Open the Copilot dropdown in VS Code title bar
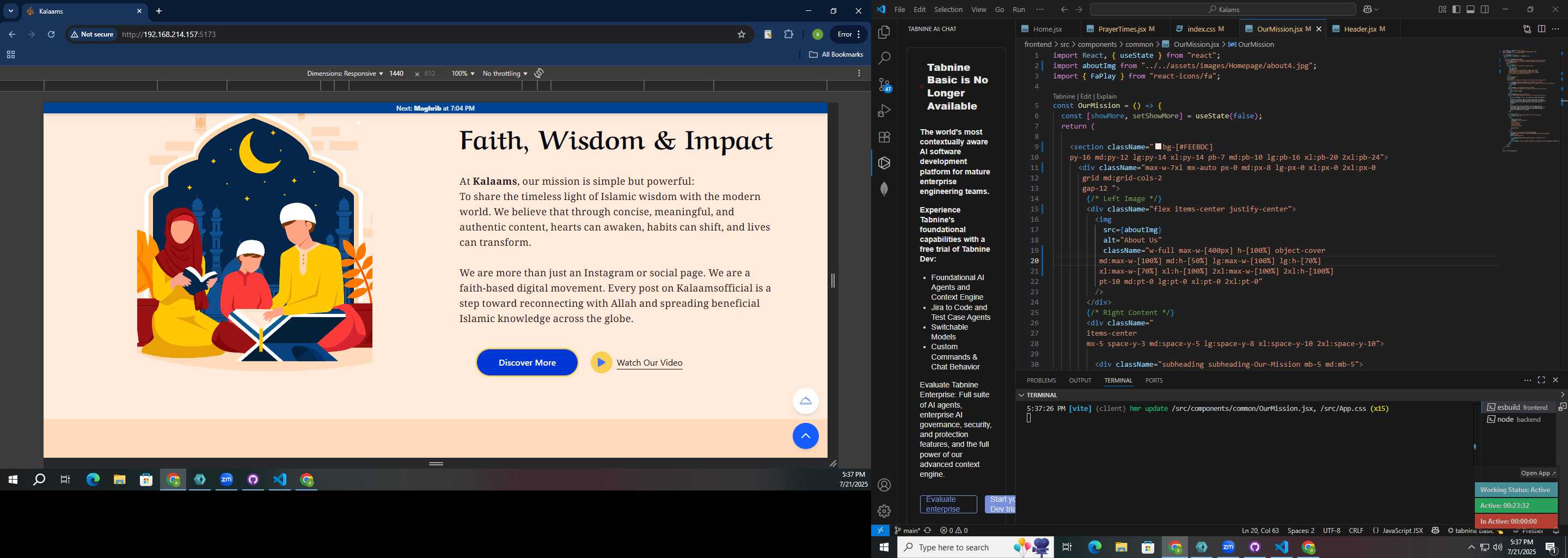The width and height of the screenshot is (1568, 558). [x=1371, y=9]
